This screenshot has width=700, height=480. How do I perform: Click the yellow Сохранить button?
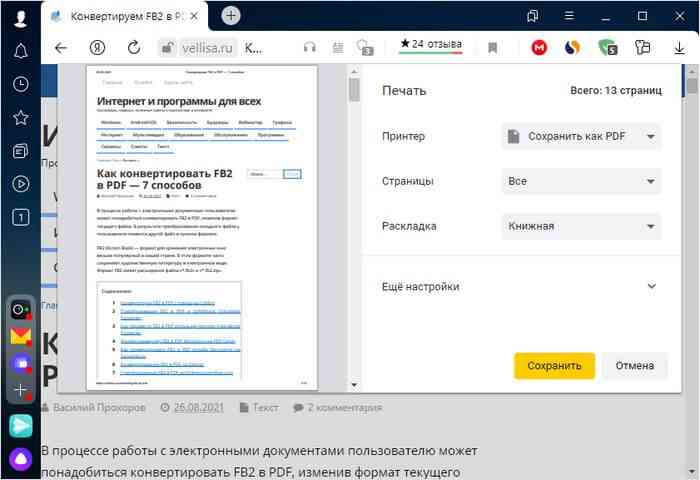[554, 366]
